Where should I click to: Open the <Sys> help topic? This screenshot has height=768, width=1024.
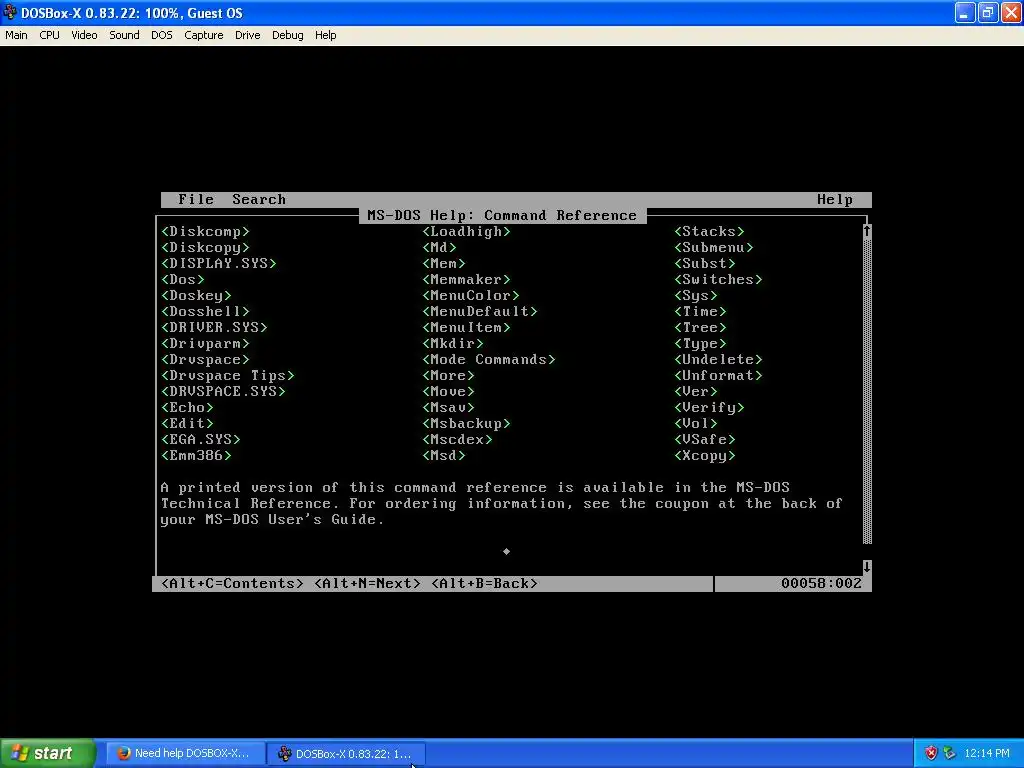click(x=696, y=295)
